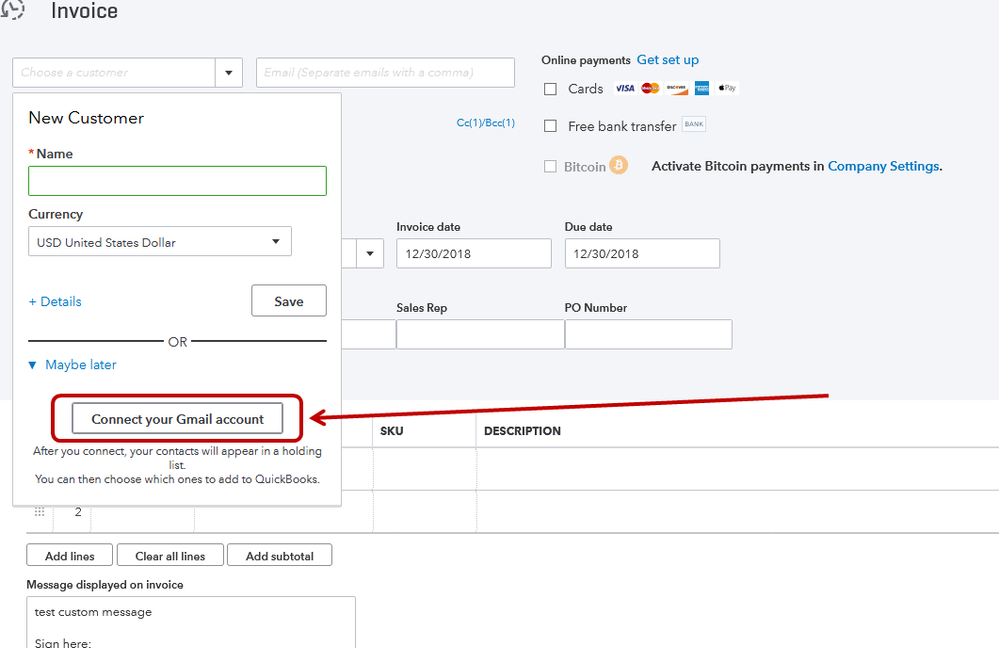Click the drag handle on row 2

[x=40, y=512]
